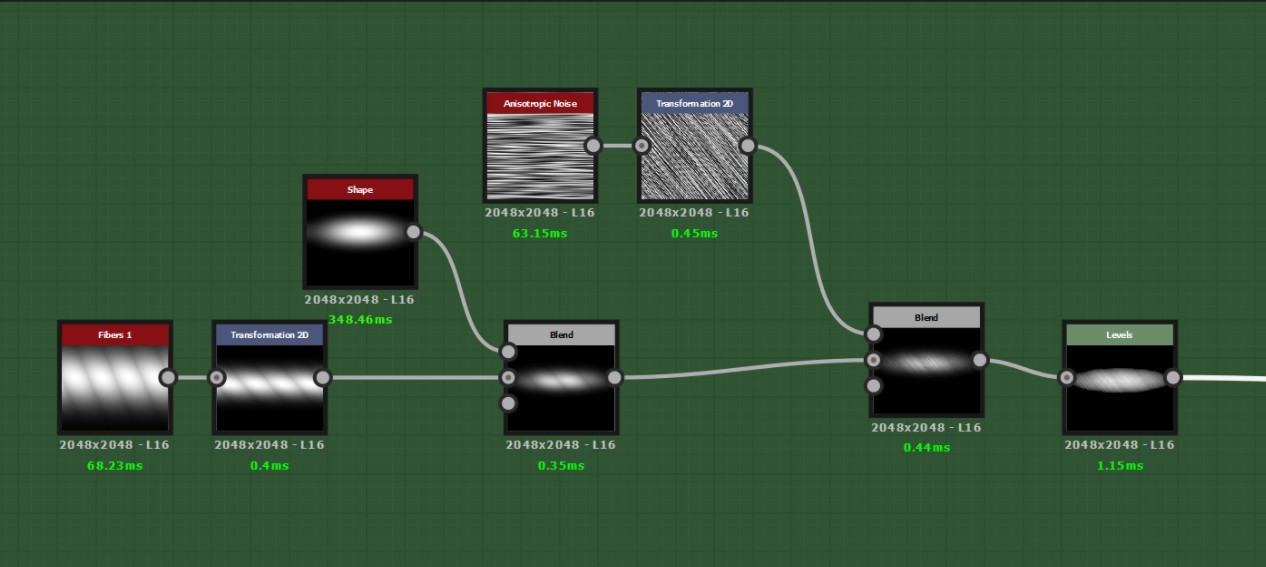This screenshot has height=567, width=1266.
Task: Click the 0.45ms timing label
Action: pyautogui.click(x=694, y=233)
